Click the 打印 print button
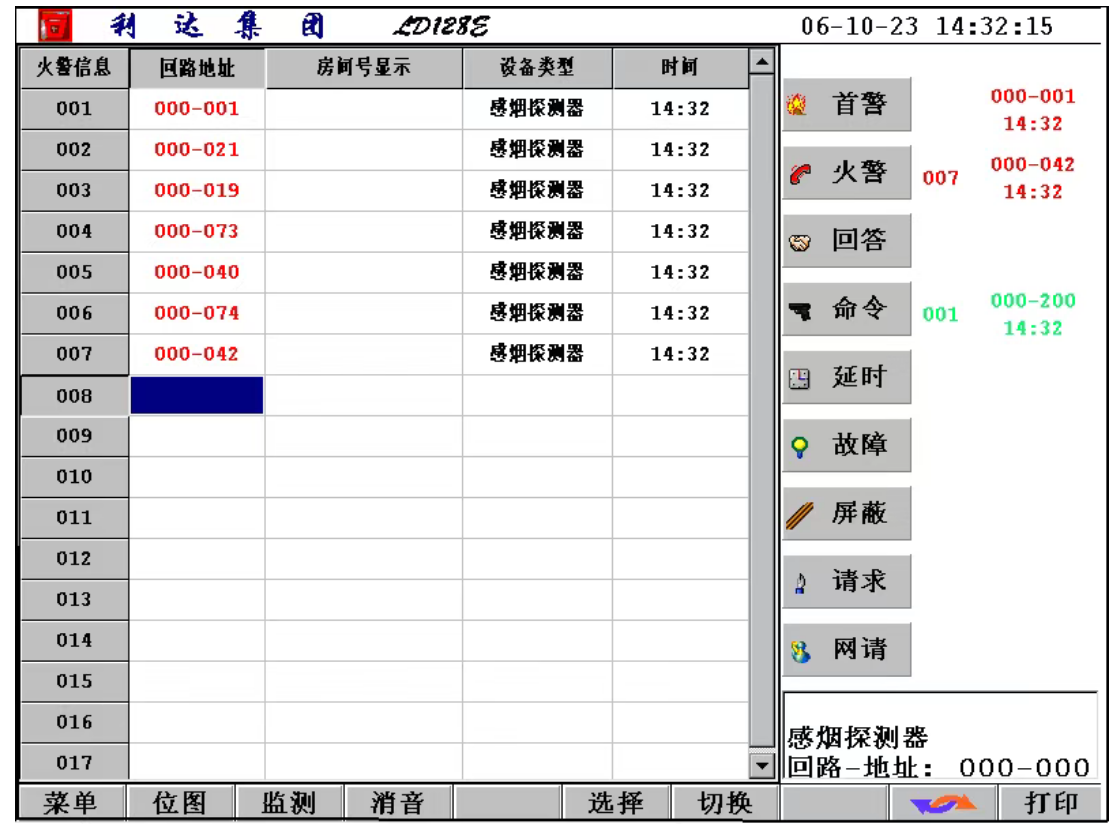Image resolution: width=1120 pixels, height=834 pixels. click(x=1052, y=804)
